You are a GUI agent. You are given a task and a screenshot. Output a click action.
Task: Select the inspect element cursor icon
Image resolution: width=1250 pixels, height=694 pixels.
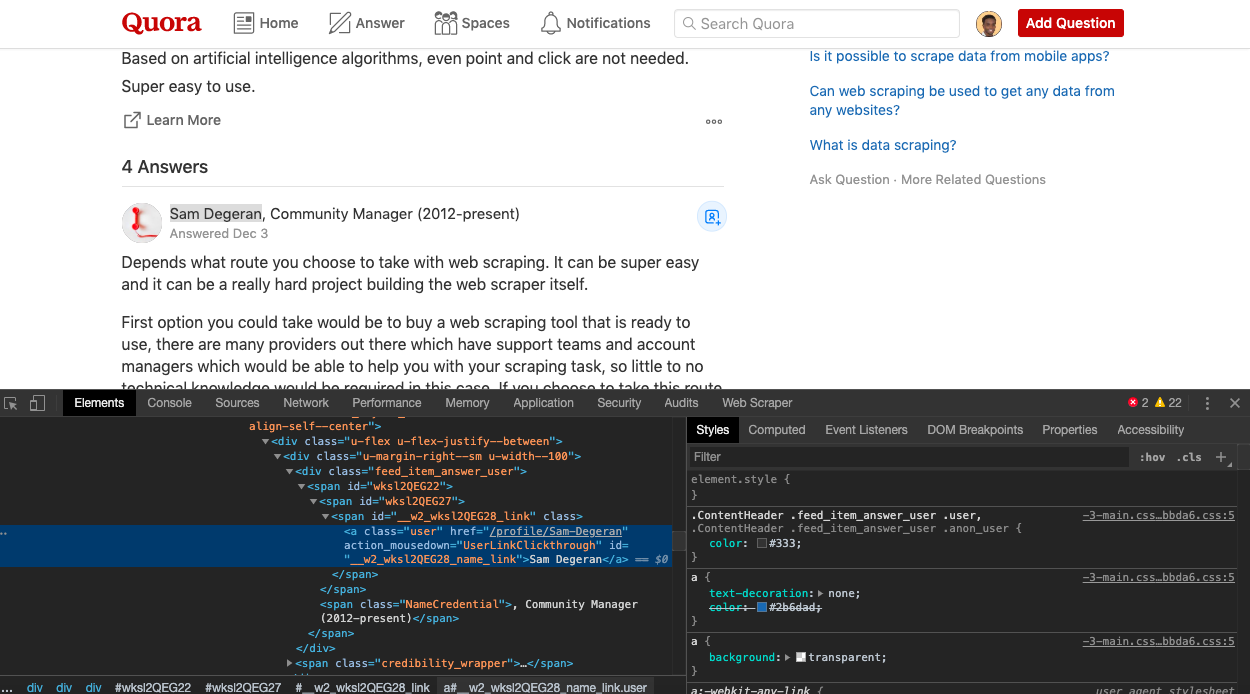click(10, 402)
